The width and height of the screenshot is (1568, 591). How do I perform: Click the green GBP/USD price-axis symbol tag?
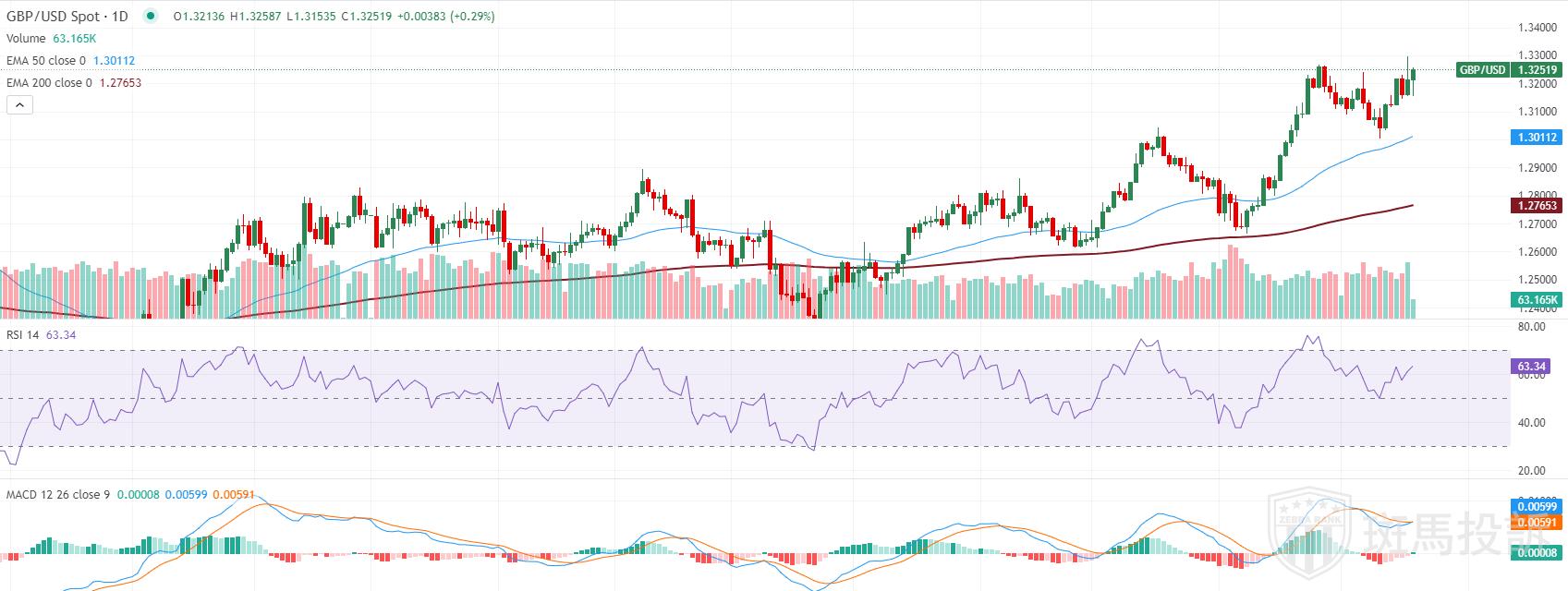click(1482, 70)
